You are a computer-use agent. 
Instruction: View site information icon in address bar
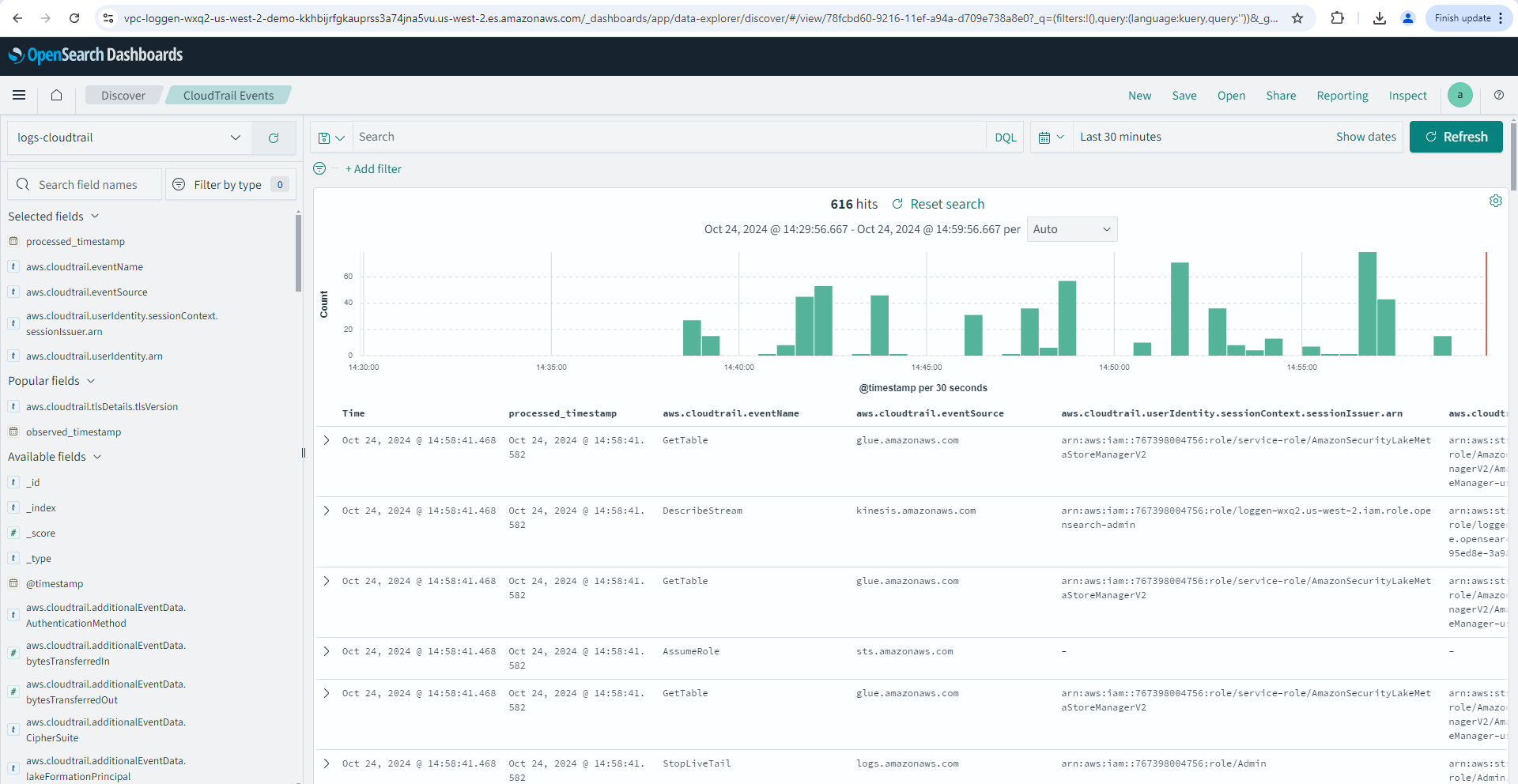[108, 18]
